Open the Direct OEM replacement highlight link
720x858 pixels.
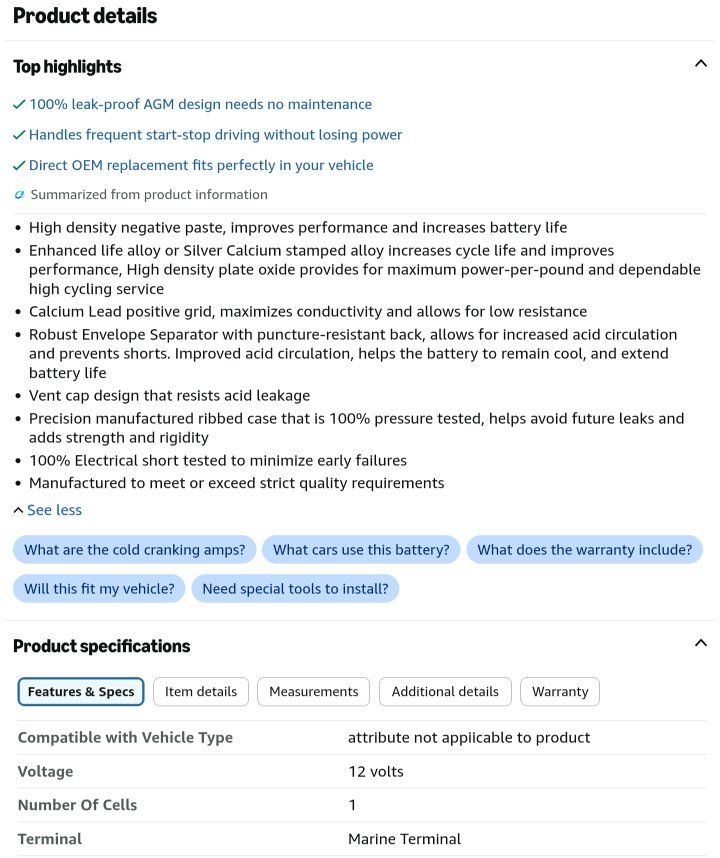(x=201, y=165)
